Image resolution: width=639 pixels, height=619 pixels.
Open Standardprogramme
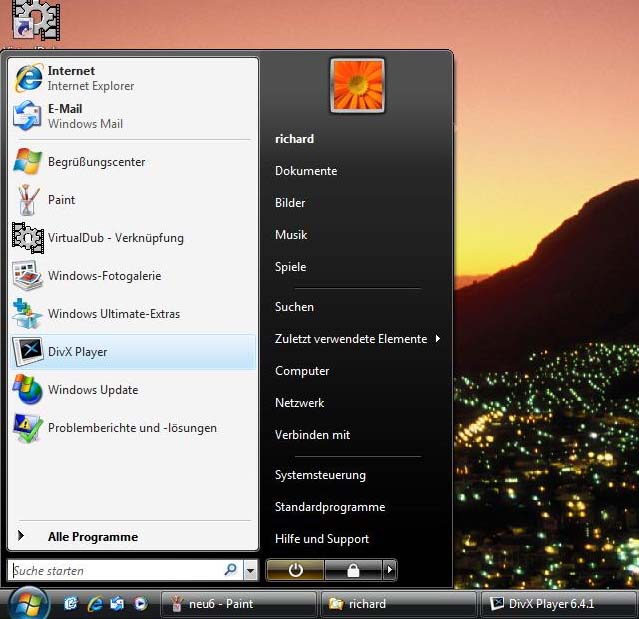coord(330,507)
